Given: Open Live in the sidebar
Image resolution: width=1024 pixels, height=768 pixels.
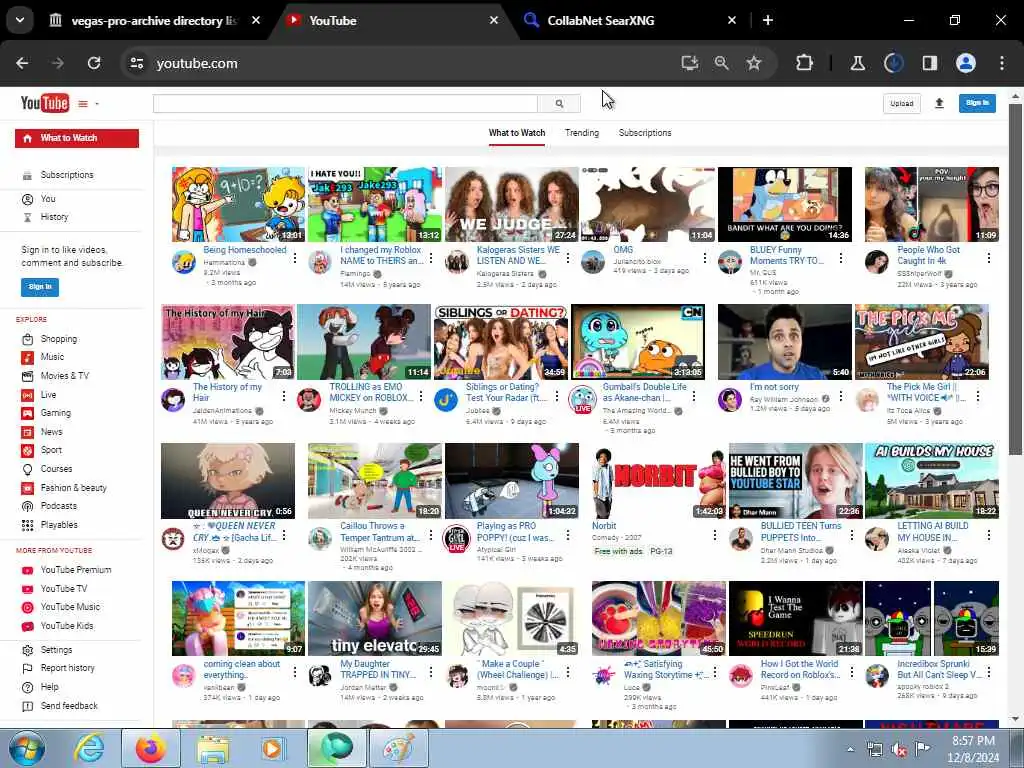Looking at the screenshot, I should click(x=48, y=394).
